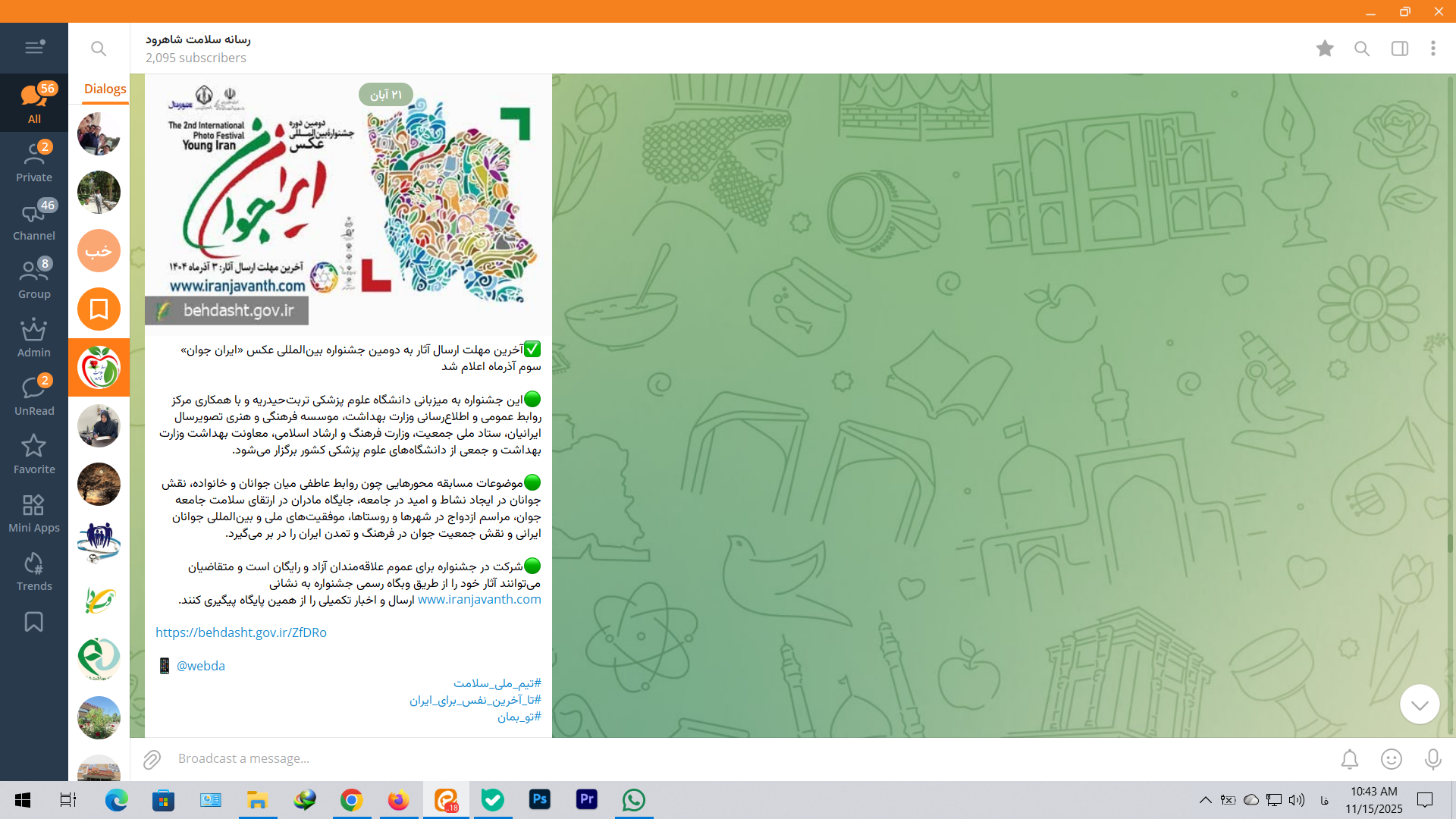Click the voice message microphone icon
1456x819 pixels.
[x=1432, y=759]
